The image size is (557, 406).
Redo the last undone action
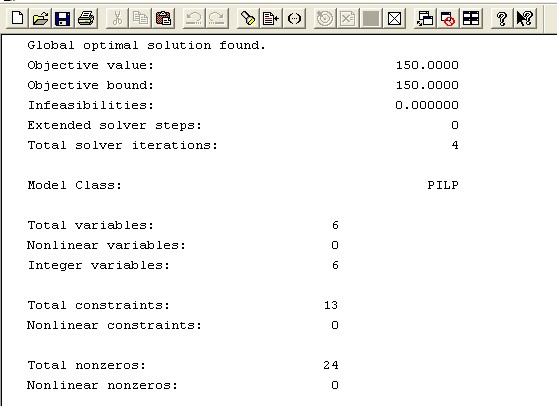coord(217,18)
